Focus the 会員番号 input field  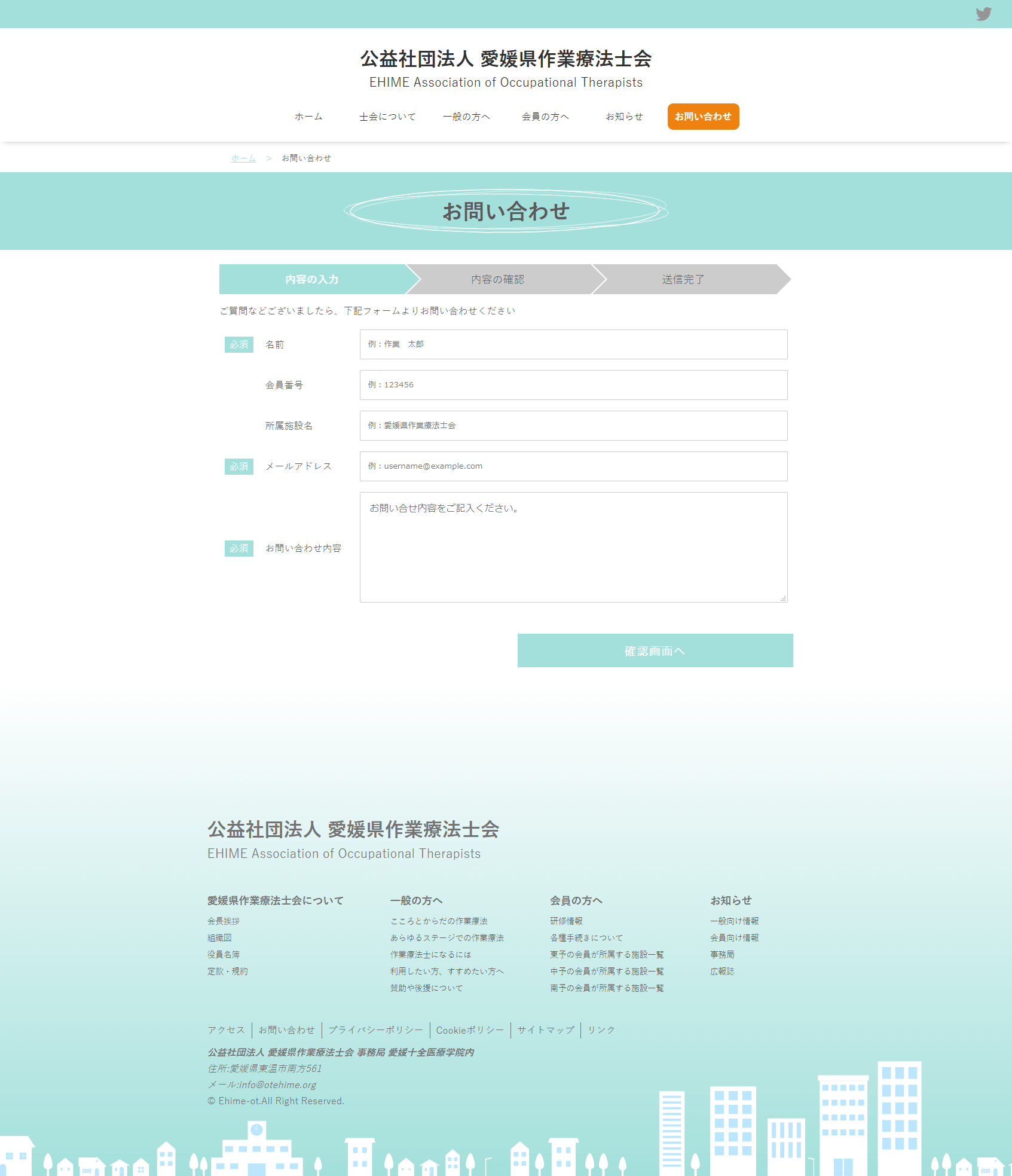click(573, 385)
